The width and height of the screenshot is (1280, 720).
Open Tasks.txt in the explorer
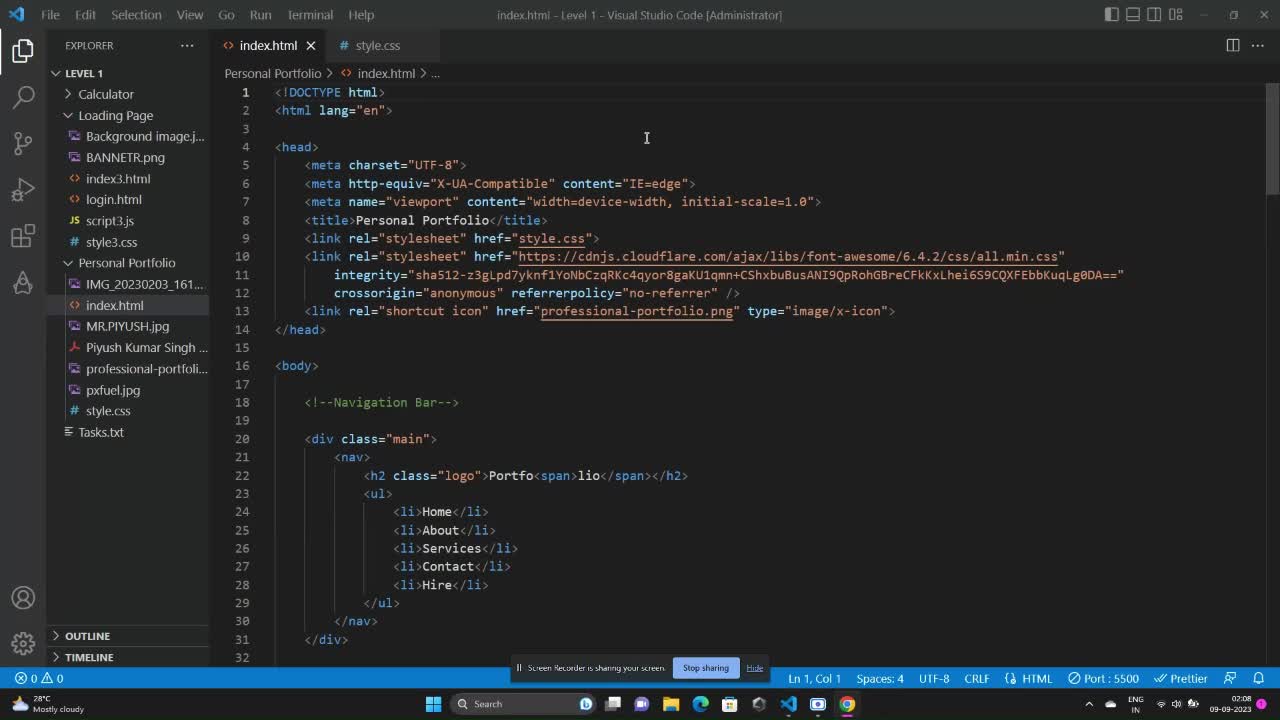pos(101,432)
